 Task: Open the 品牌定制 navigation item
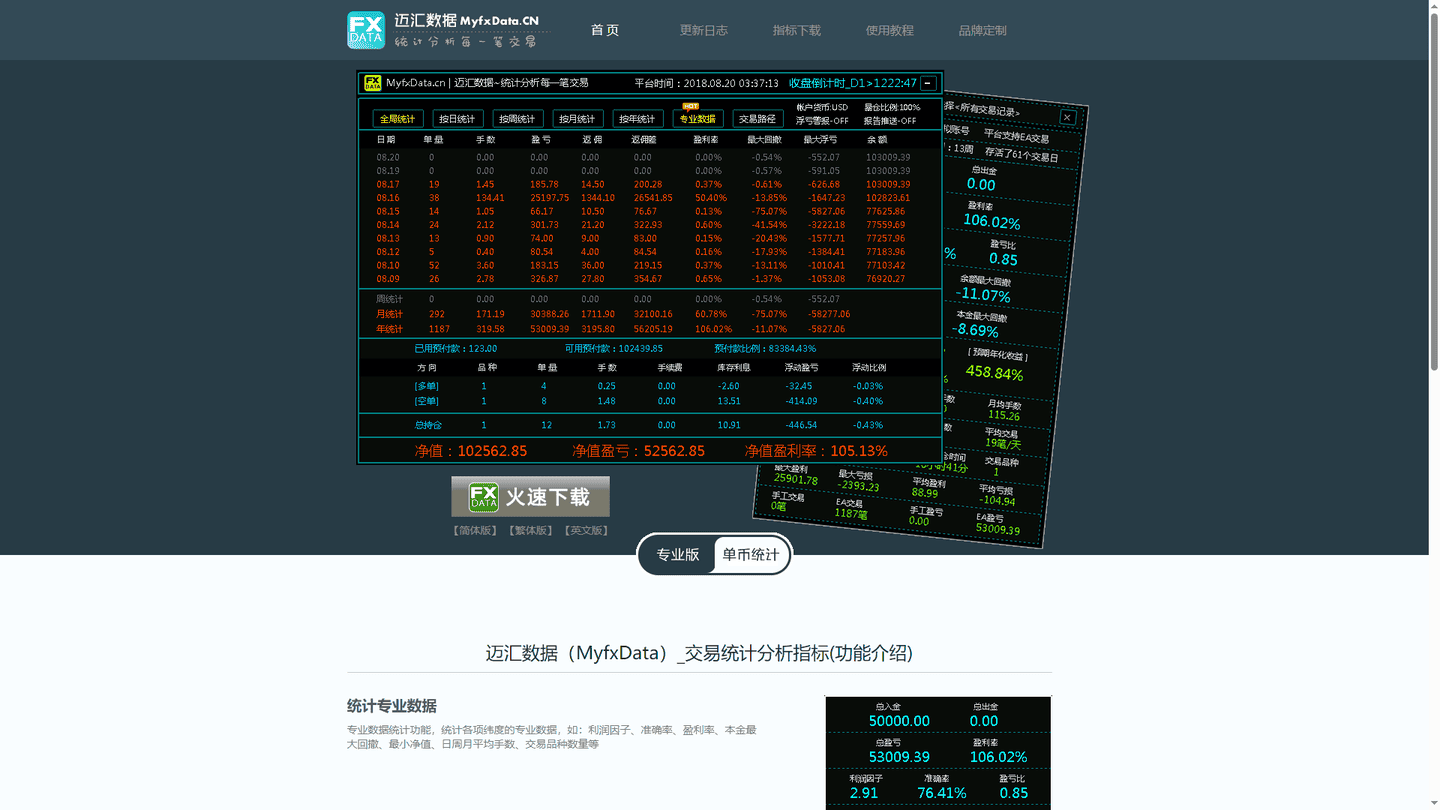pos(983,30)
